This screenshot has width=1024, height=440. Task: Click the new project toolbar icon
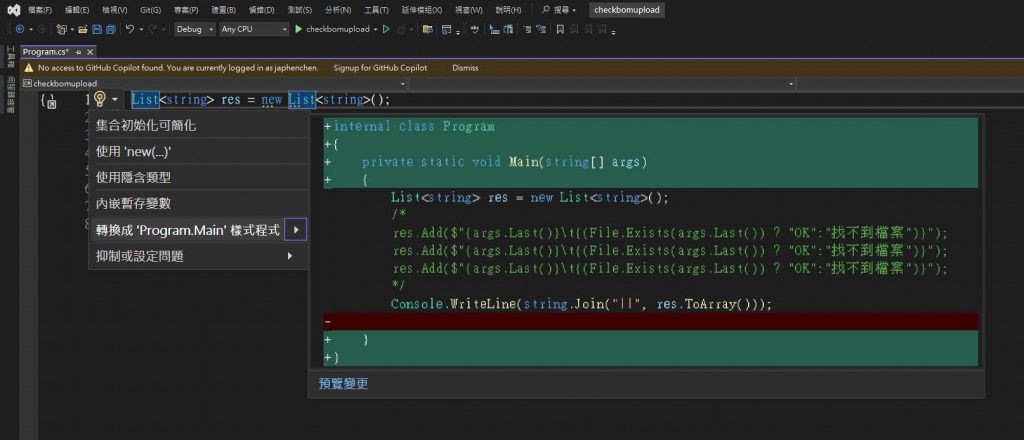tap(61, 29)
